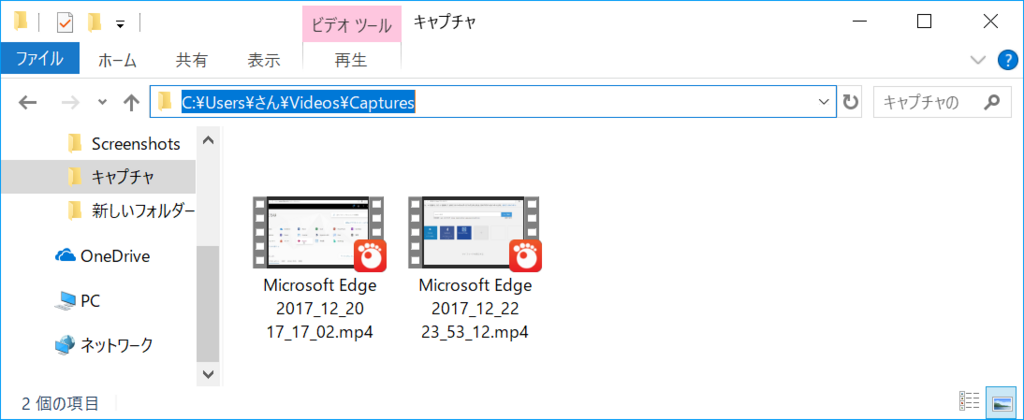Click the blue Help question mark icon

pos(1008,61)
